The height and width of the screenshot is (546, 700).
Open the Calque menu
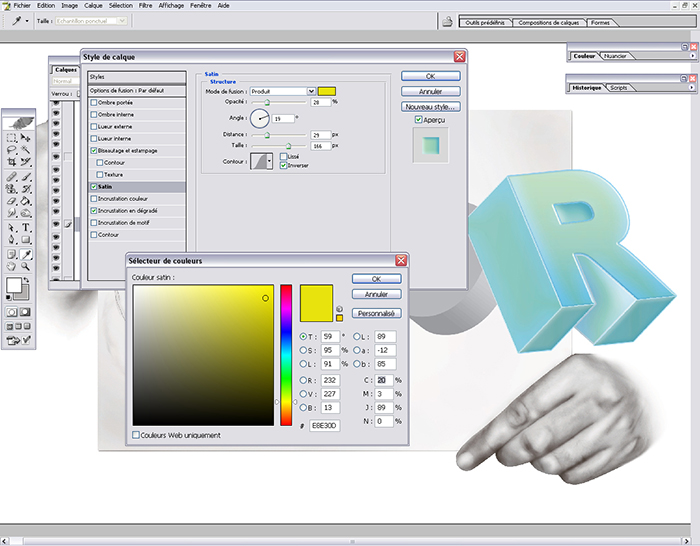tap(93, 5)
